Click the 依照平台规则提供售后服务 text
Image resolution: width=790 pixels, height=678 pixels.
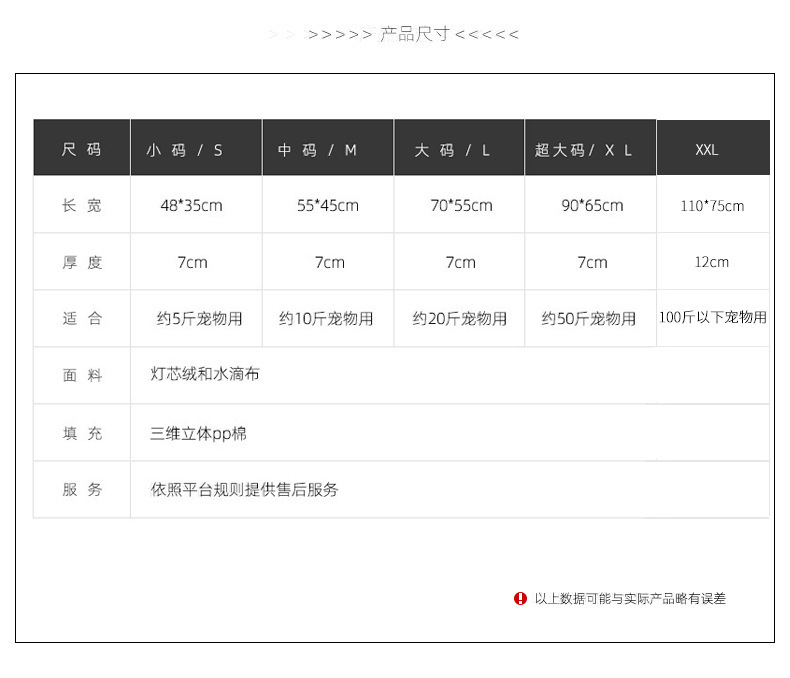pos(244,489)
